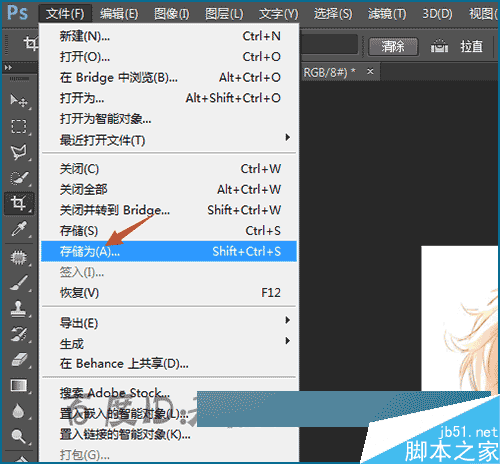
Task: Expand the collapsed toolbox double arrows
Action: [x=8, y=68]
